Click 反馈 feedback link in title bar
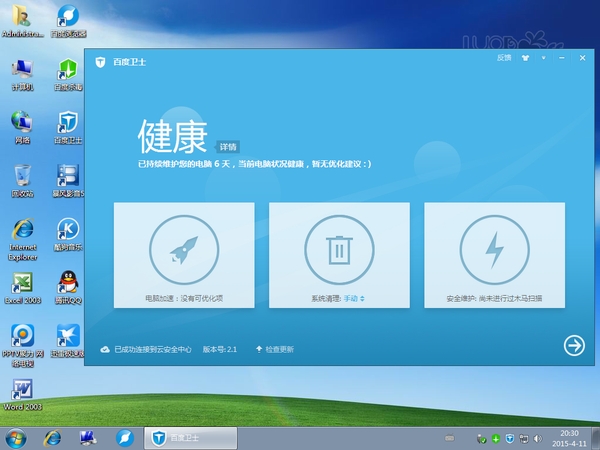 tap(504, 58)
